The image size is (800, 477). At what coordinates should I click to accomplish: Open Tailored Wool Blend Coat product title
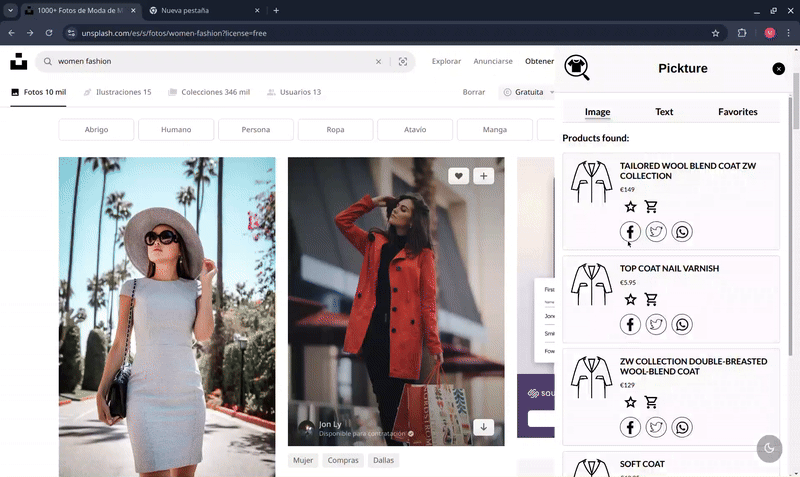[x=688, y=171]
